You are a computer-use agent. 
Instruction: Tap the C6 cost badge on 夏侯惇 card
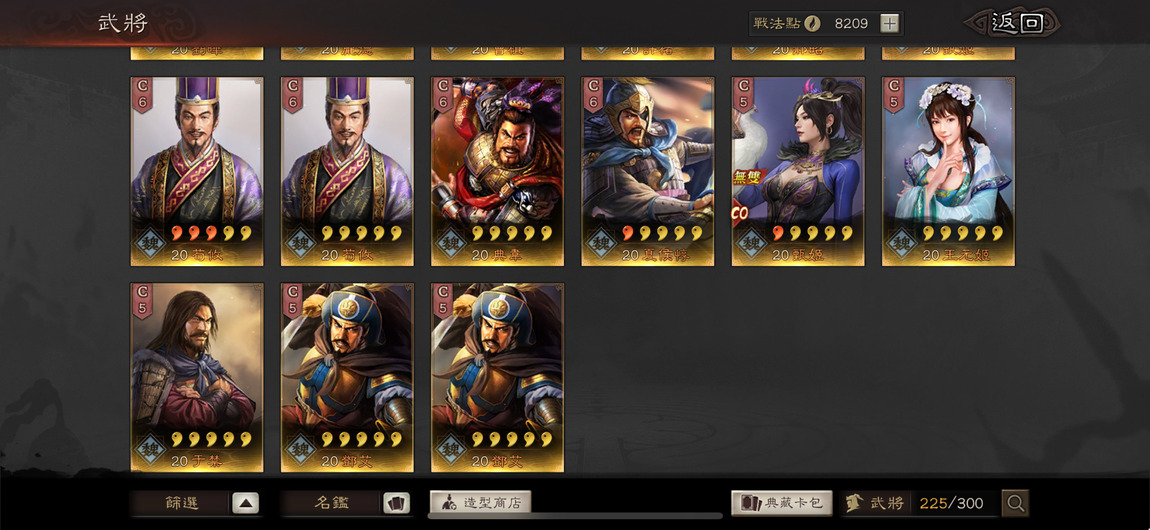[593, 95]
